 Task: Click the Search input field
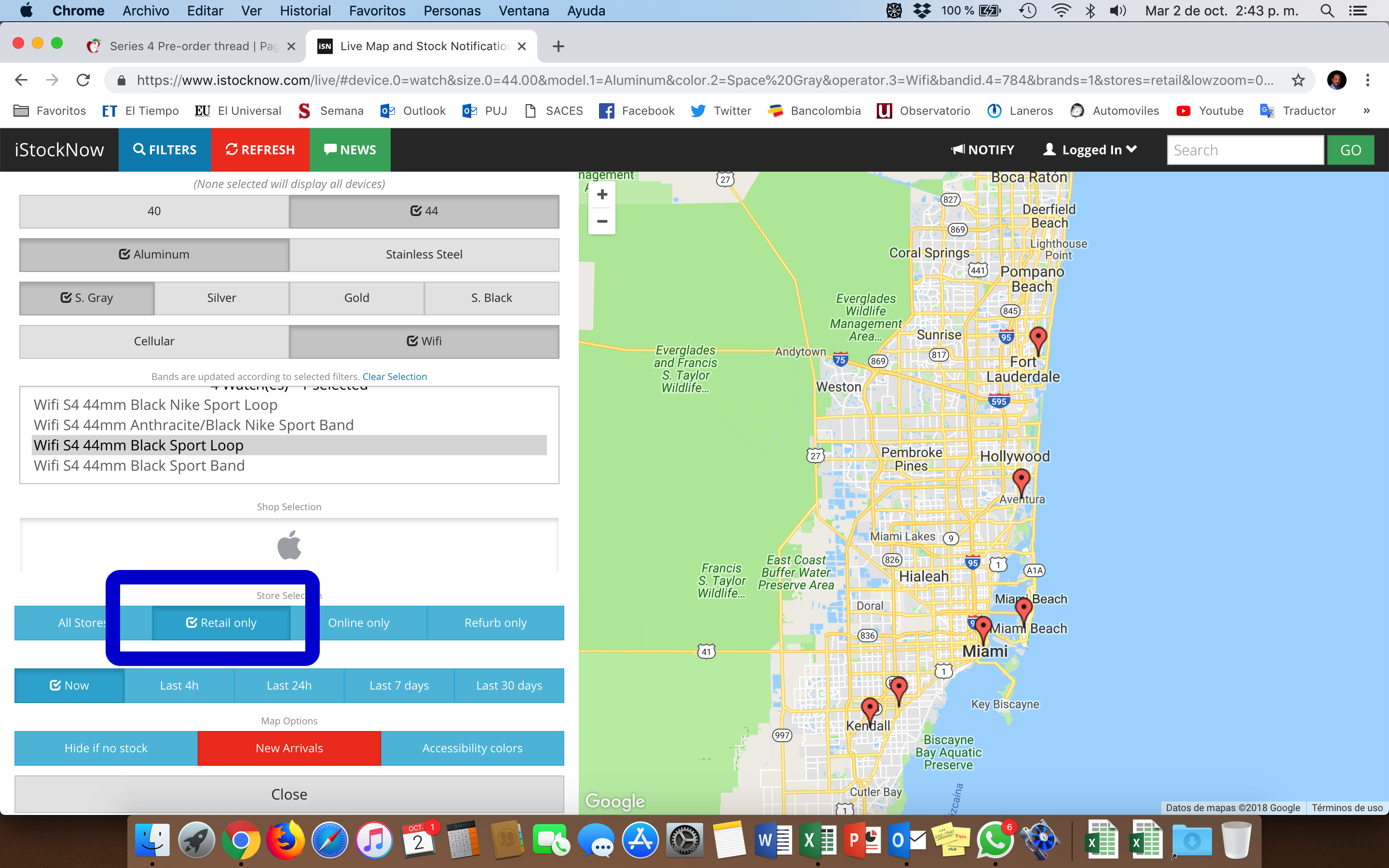pyautogui.click(x=1244, y=150)
